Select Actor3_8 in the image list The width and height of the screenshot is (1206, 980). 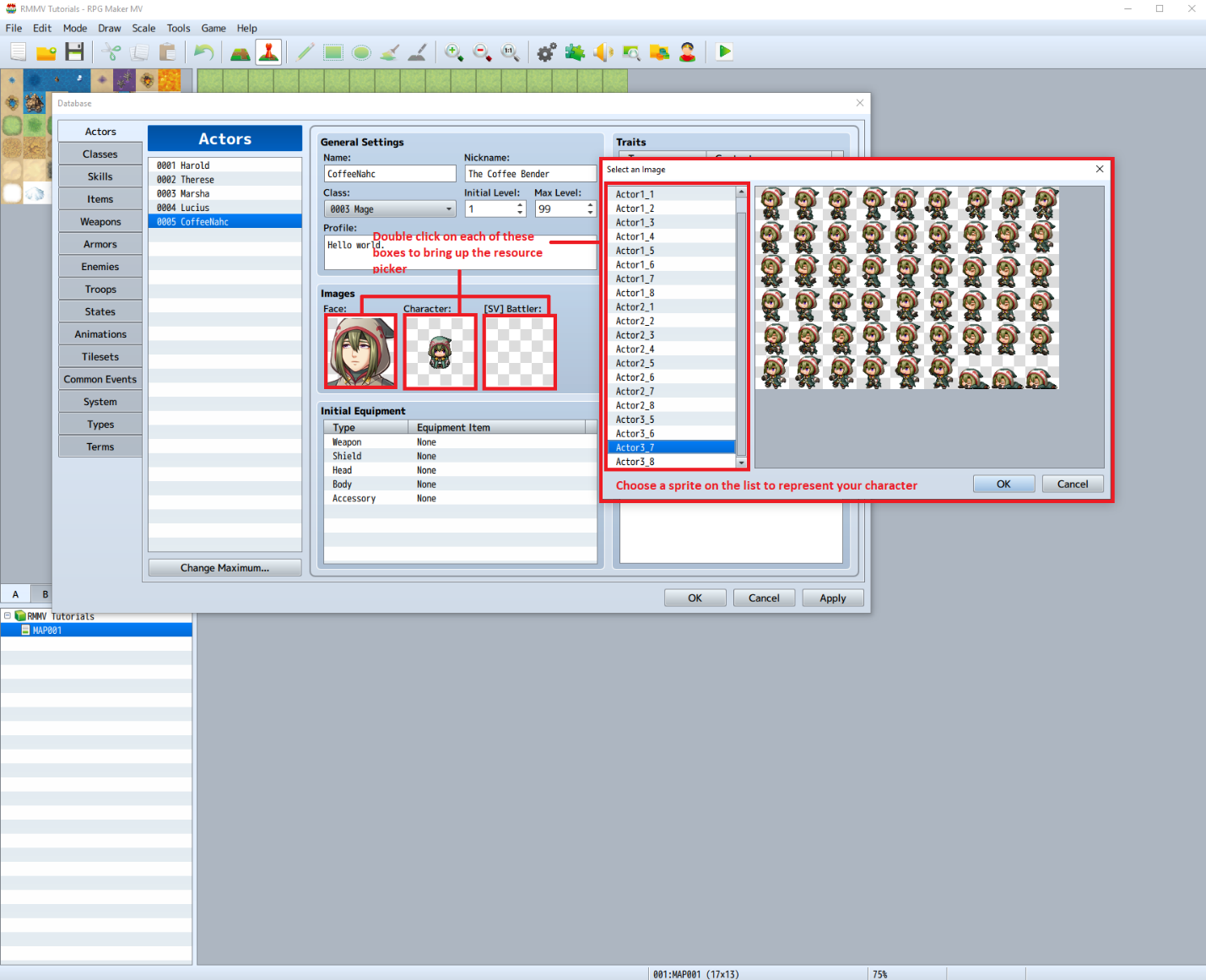coord(672,462)
